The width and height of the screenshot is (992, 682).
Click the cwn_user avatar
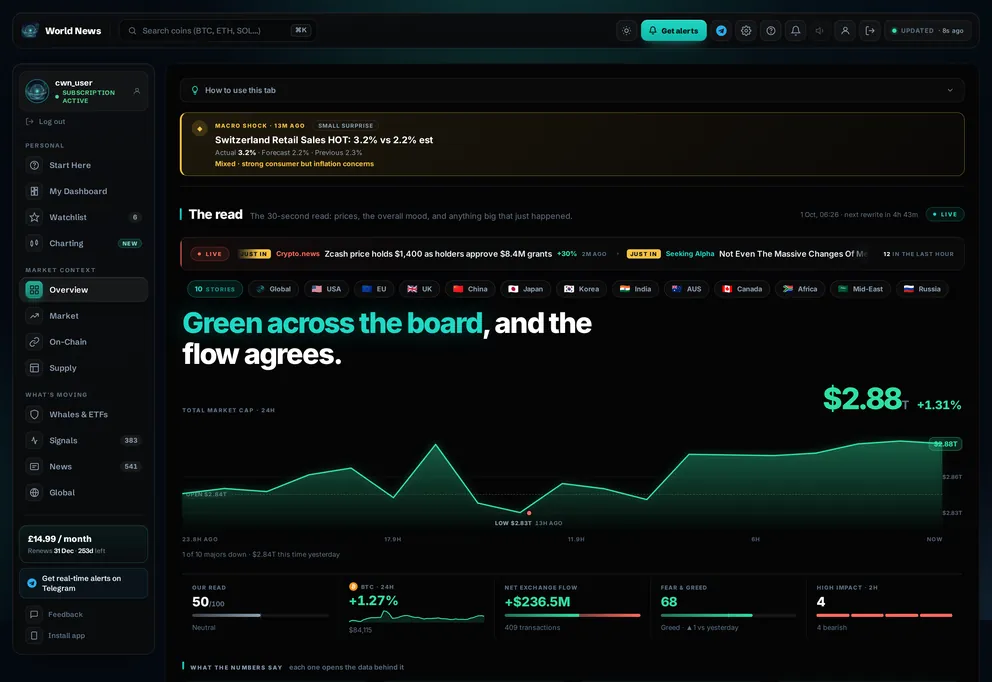point(37,91)
